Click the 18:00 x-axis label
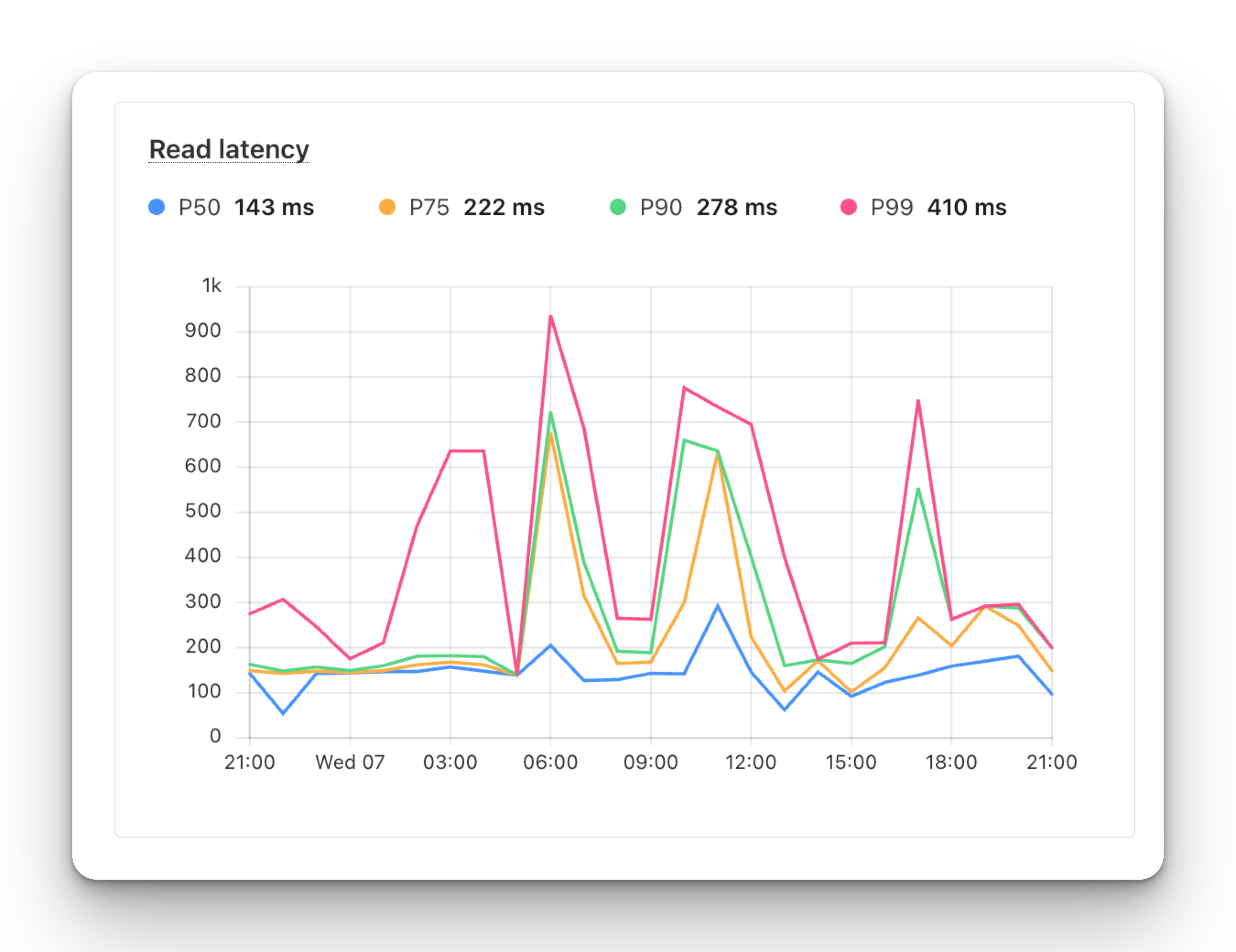The width and height of the screenshot is (1236, 952). point(951,763)
